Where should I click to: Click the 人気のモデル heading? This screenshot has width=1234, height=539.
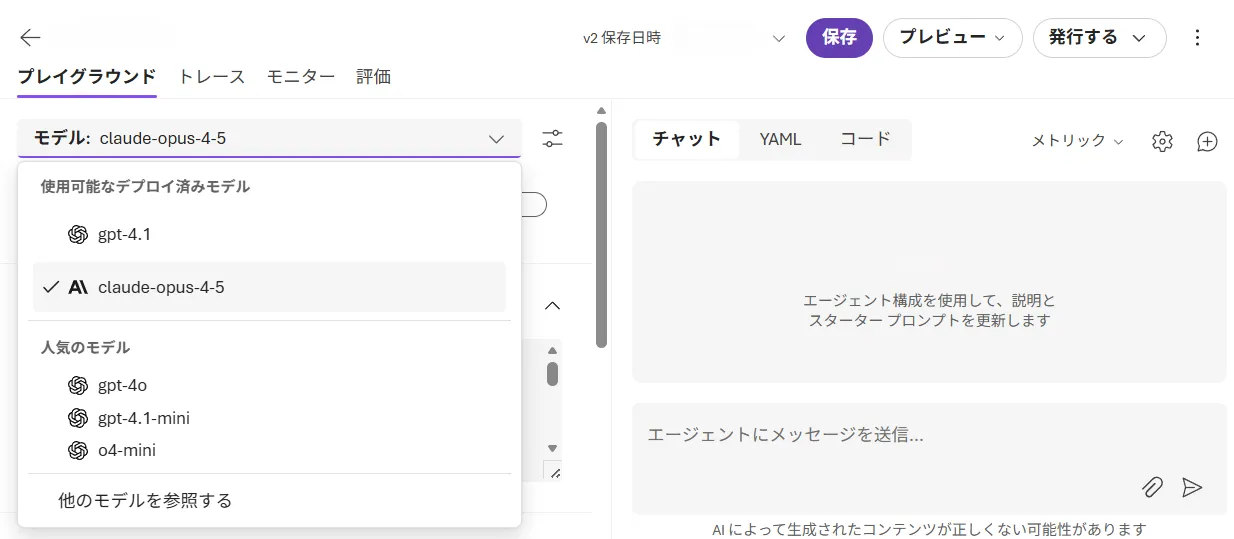point(85,348)
